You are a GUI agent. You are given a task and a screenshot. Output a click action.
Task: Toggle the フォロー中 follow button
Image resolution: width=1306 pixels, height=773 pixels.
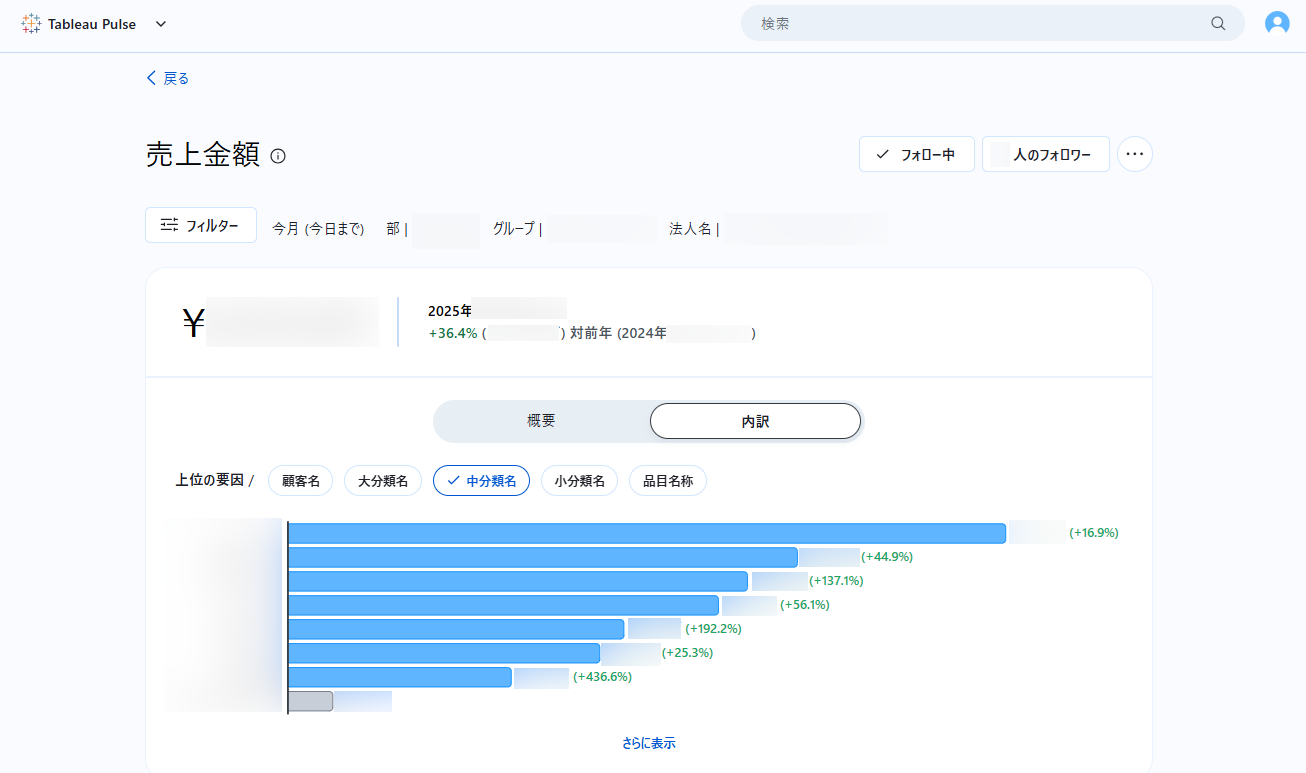pyautogui.click(x=916, y=155)
